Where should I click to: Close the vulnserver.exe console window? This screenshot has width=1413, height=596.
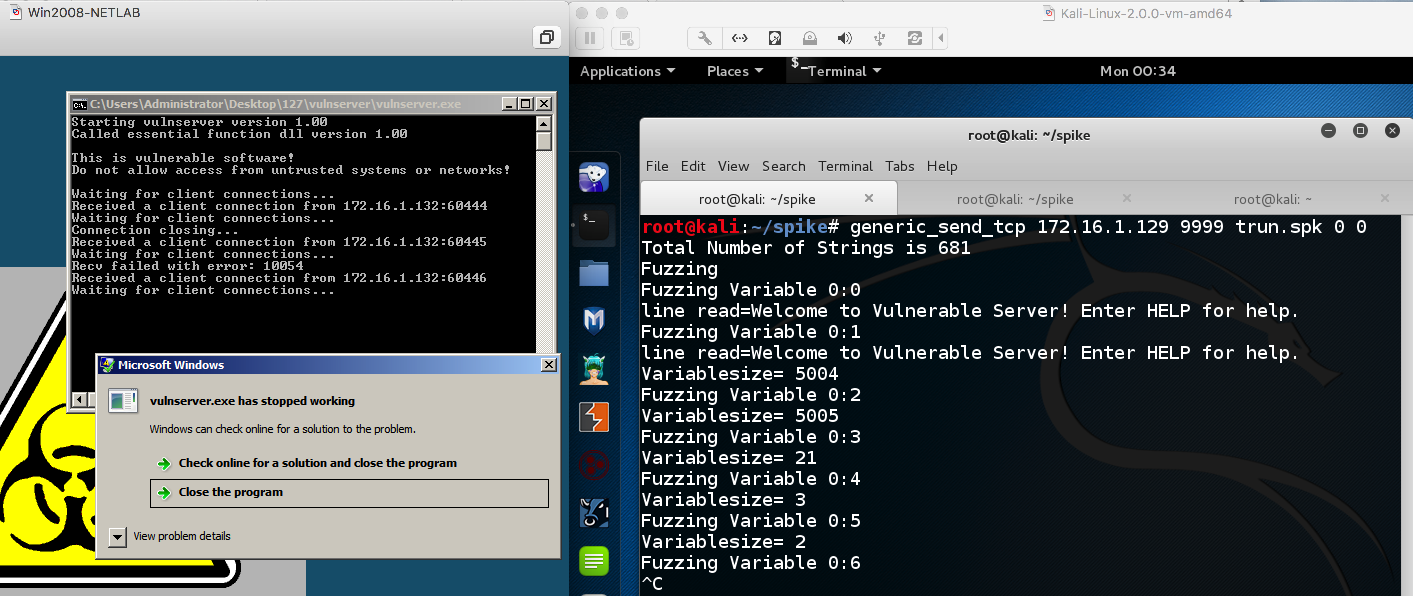point(544,104)
